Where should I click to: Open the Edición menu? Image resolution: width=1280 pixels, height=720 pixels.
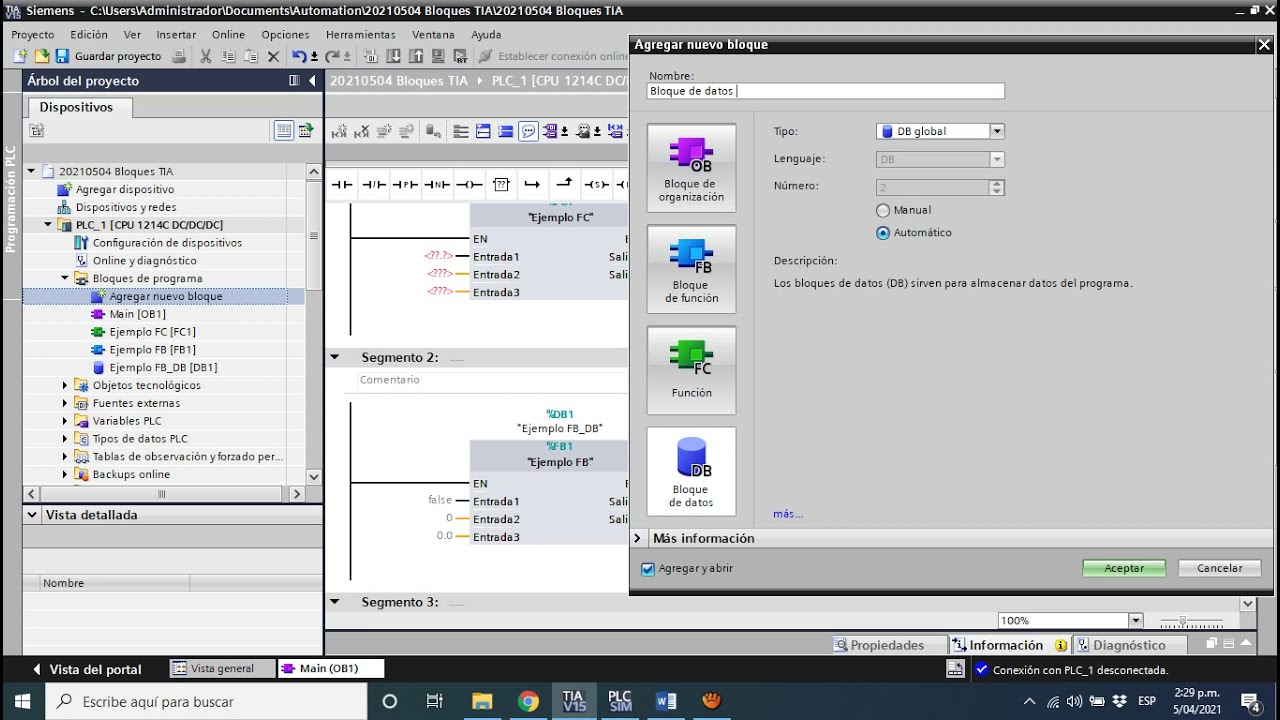click(89, 34)
